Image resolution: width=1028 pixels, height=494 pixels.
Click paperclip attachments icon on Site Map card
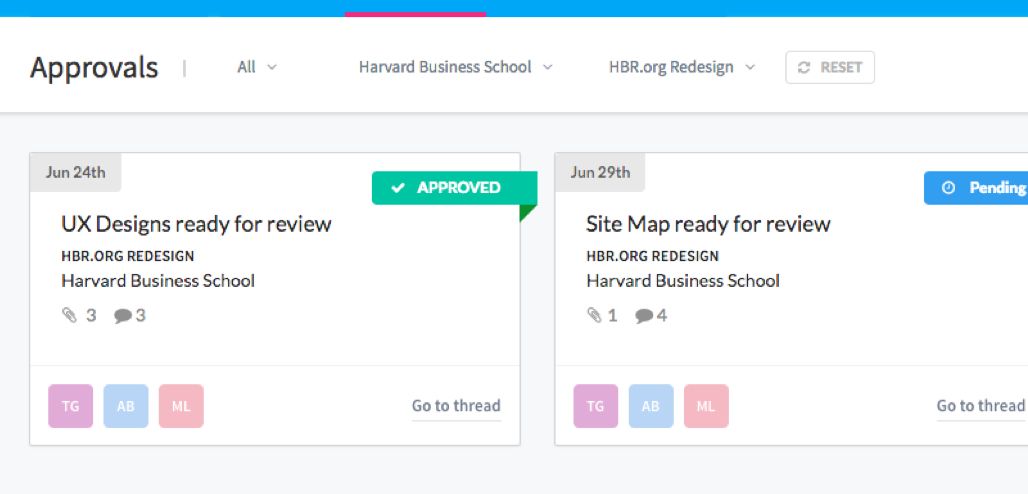[594, 316]
